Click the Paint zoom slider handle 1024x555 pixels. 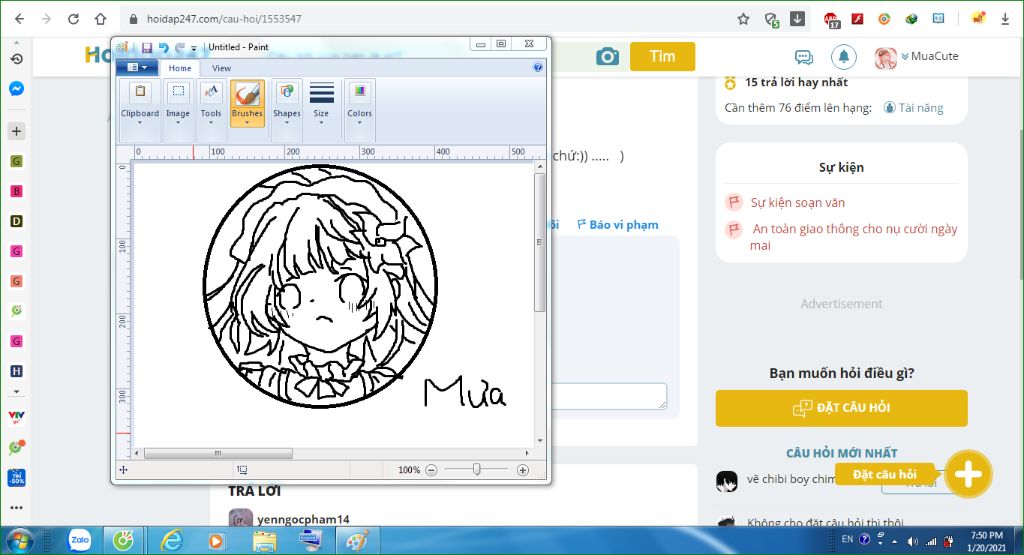[x=477, y=469]
